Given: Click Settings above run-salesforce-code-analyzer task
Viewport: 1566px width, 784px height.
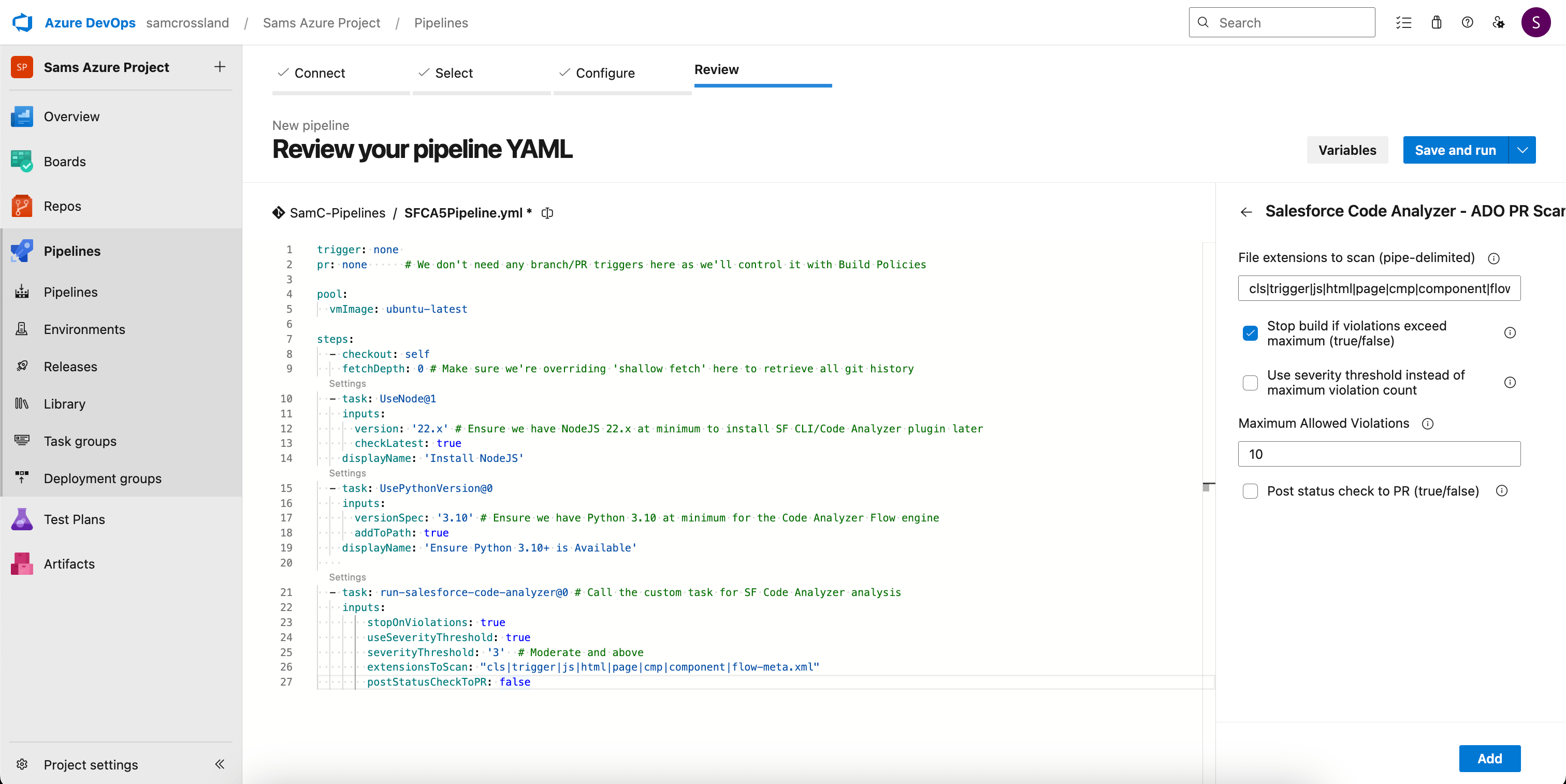Looking at the screenshot, I should click(x=347, y=577).
